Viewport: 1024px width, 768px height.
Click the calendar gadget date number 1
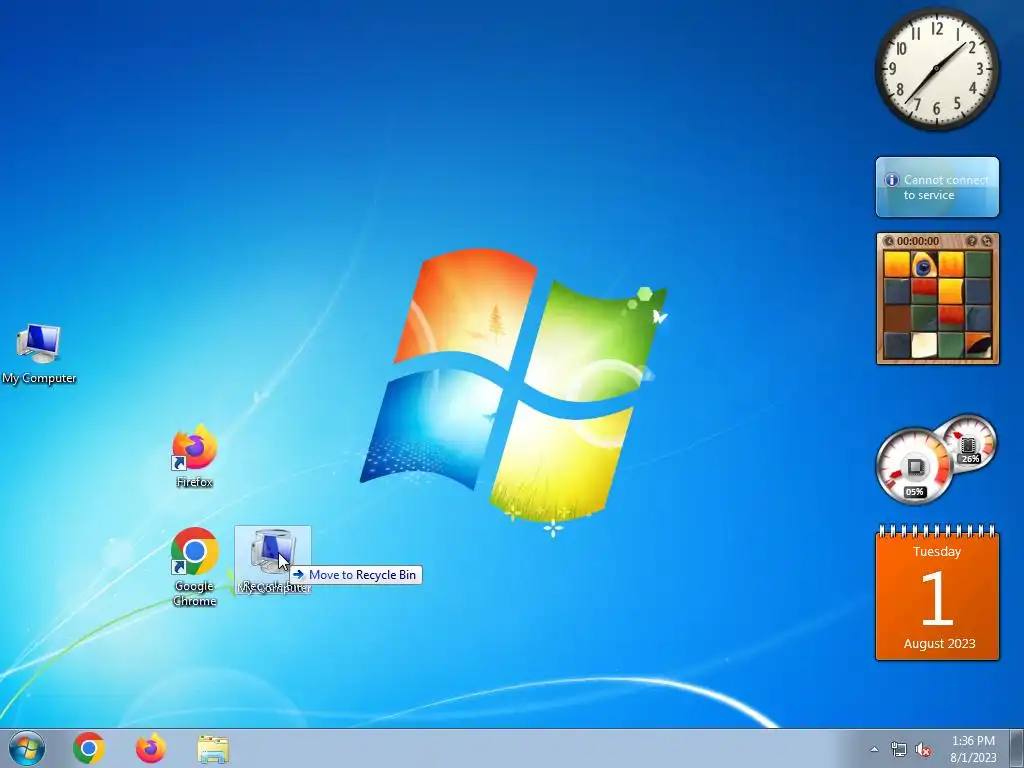[937, 598]
